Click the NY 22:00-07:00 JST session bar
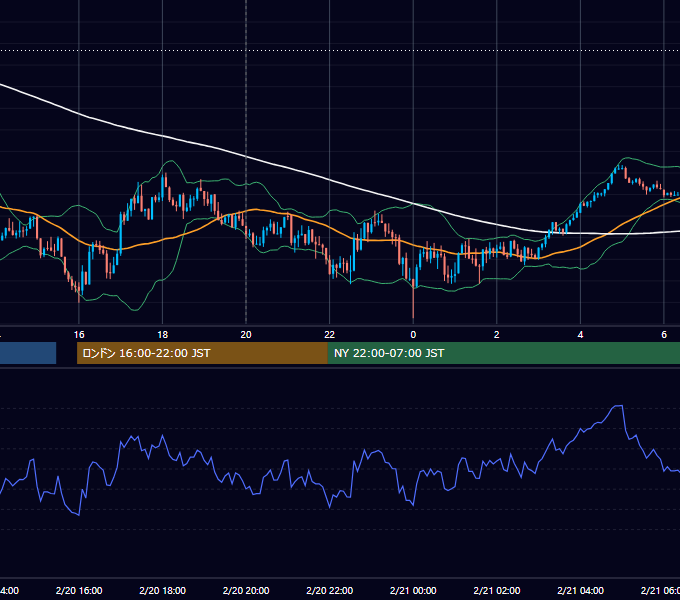The width and height of the screenshot is (680, 600). pyautogui.click(x=503, y=353)
